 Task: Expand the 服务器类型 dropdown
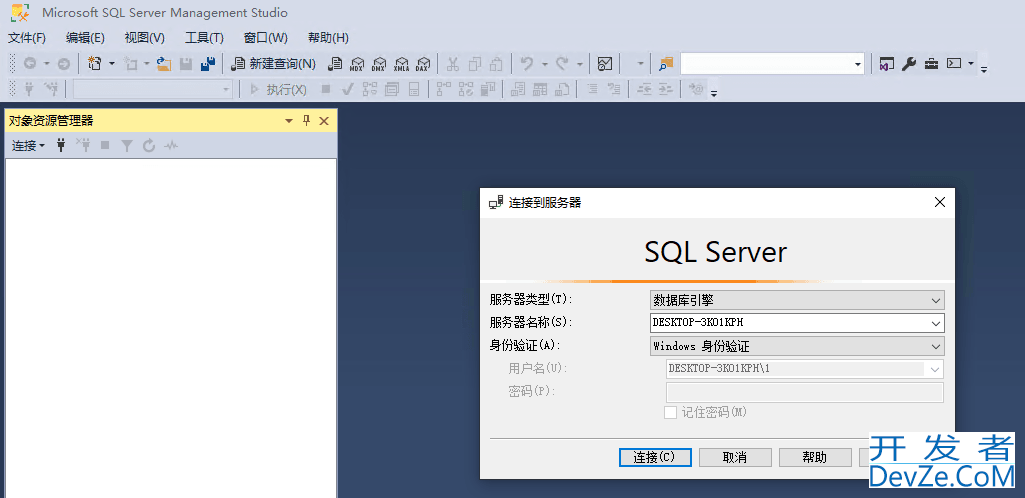click(x=936, y=300)
